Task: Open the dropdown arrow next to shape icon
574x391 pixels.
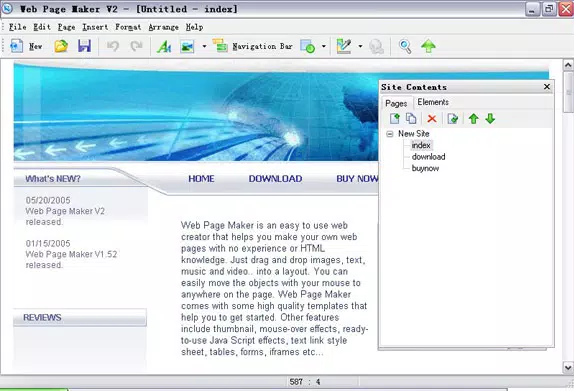Action: click(x=324, y=46)
